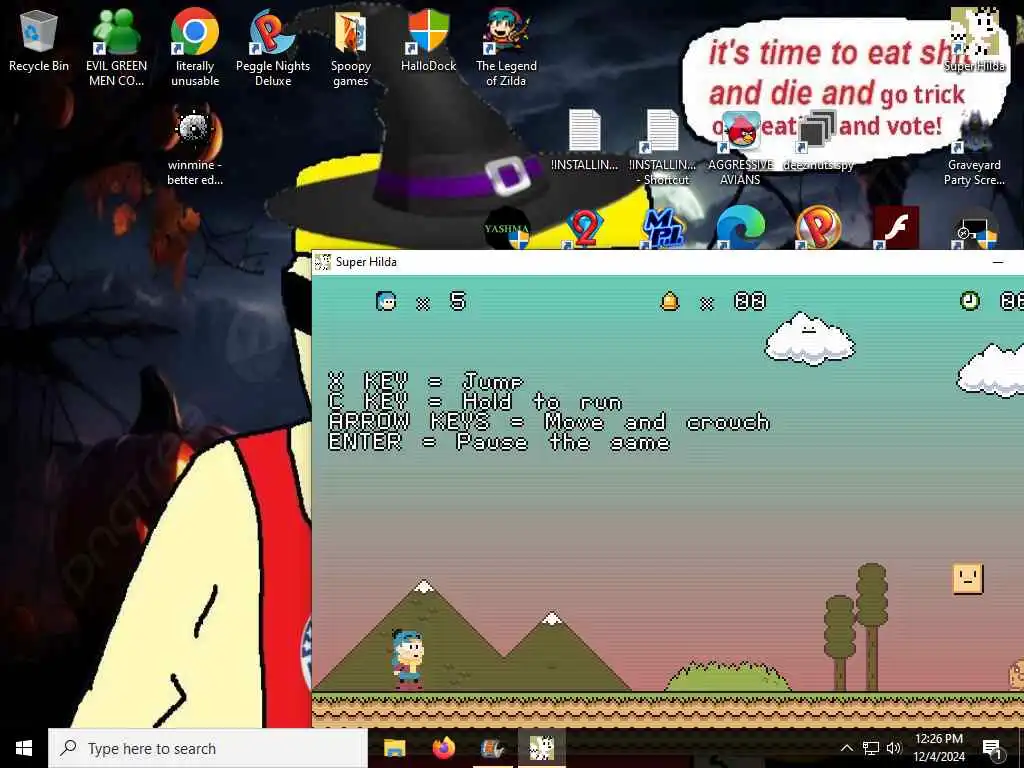Launch the Flash Player desktop shortcut
Screen dimensions: 1024x768
coord(896,229)
